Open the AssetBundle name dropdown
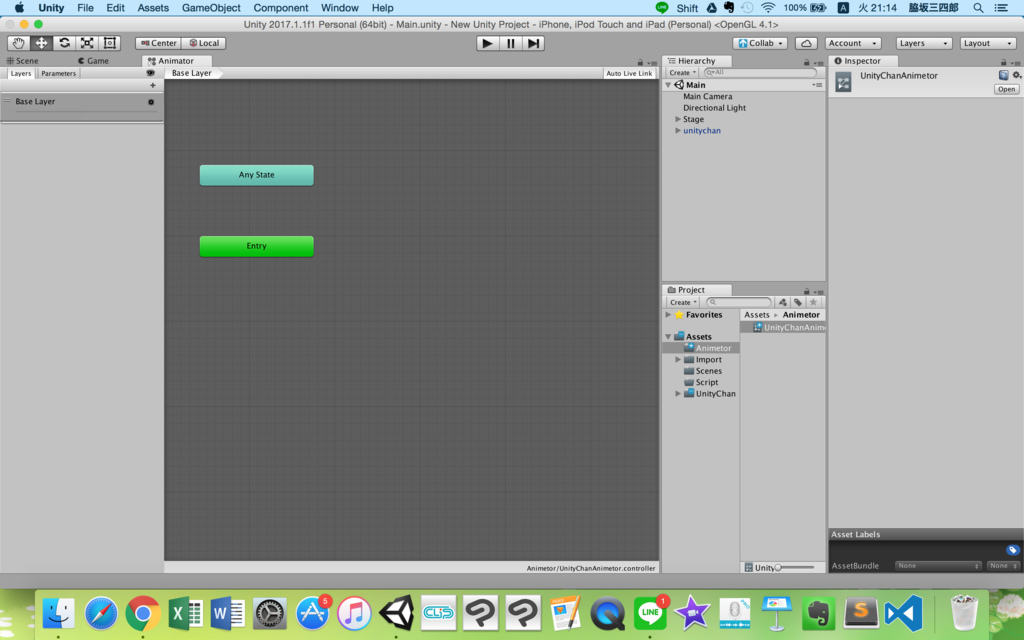The image size is (1024, 640). tap(938, 566)
